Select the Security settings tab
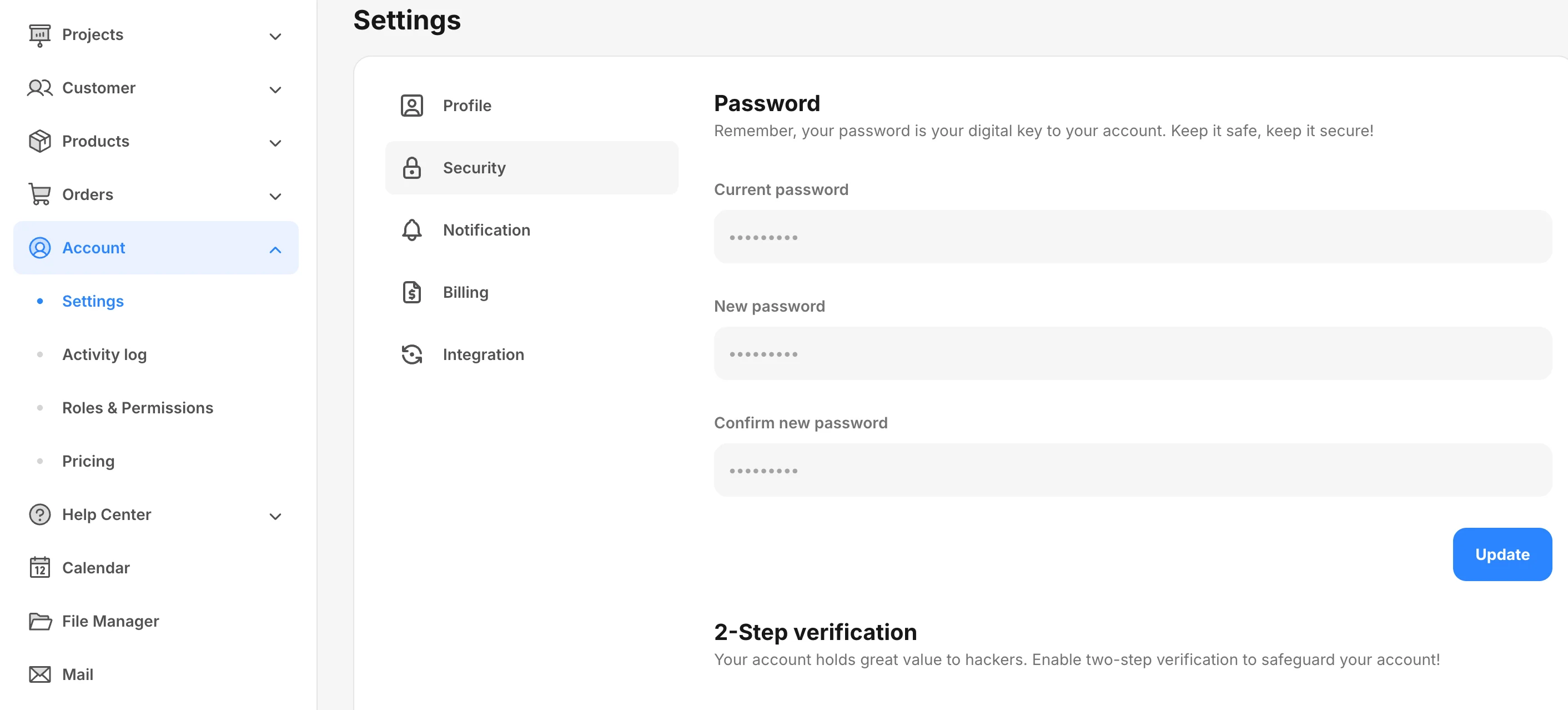Viewport: 1568px width, 710px height. 474,168
